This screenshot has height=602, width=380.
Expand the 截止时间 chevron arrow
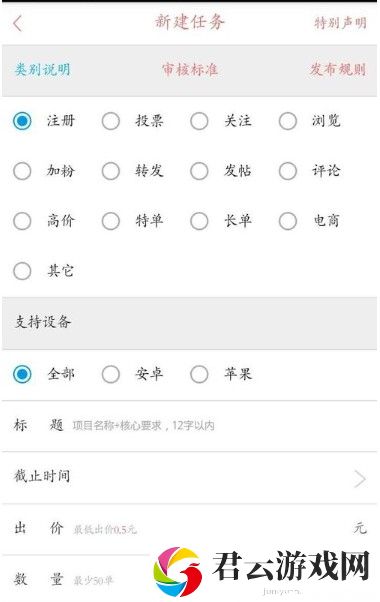click(x=360, y=479)
